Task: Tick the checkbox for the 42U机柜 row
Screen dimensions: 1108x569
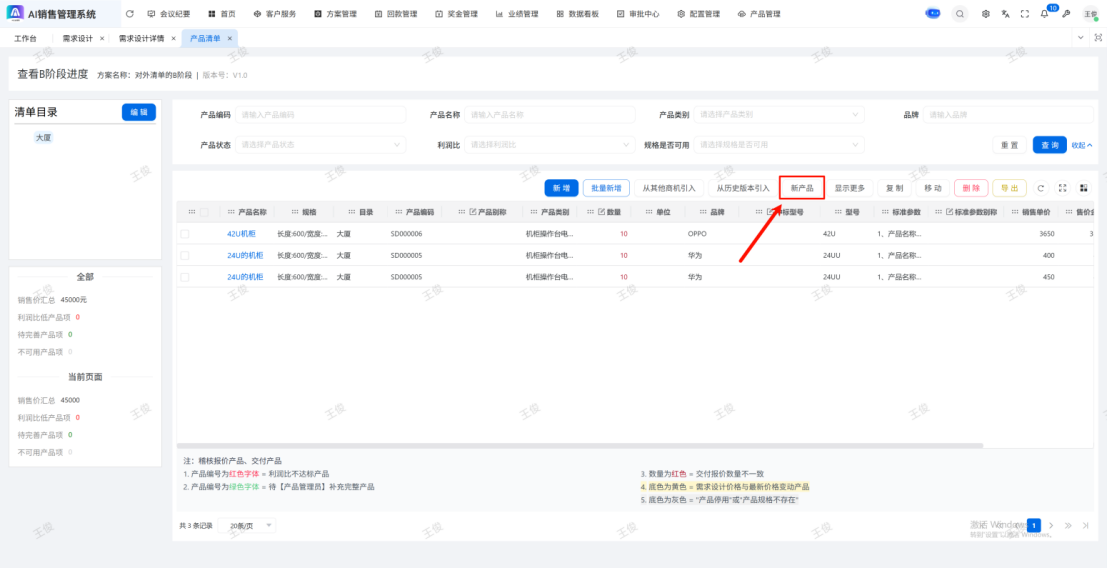Action: coord(184,233)
